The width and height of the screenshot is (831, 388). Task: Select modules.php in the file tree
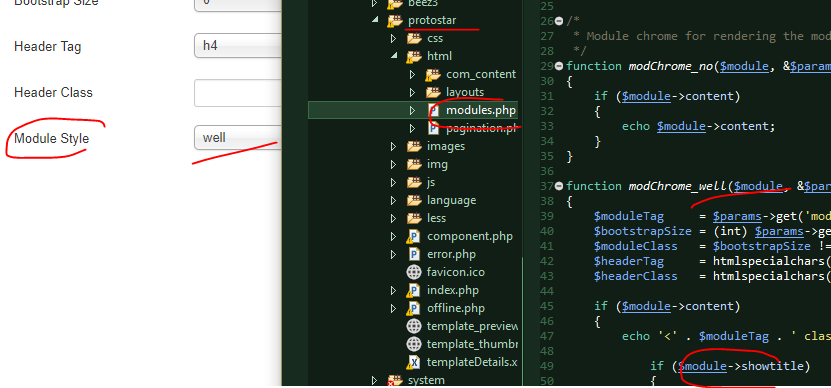481,110
